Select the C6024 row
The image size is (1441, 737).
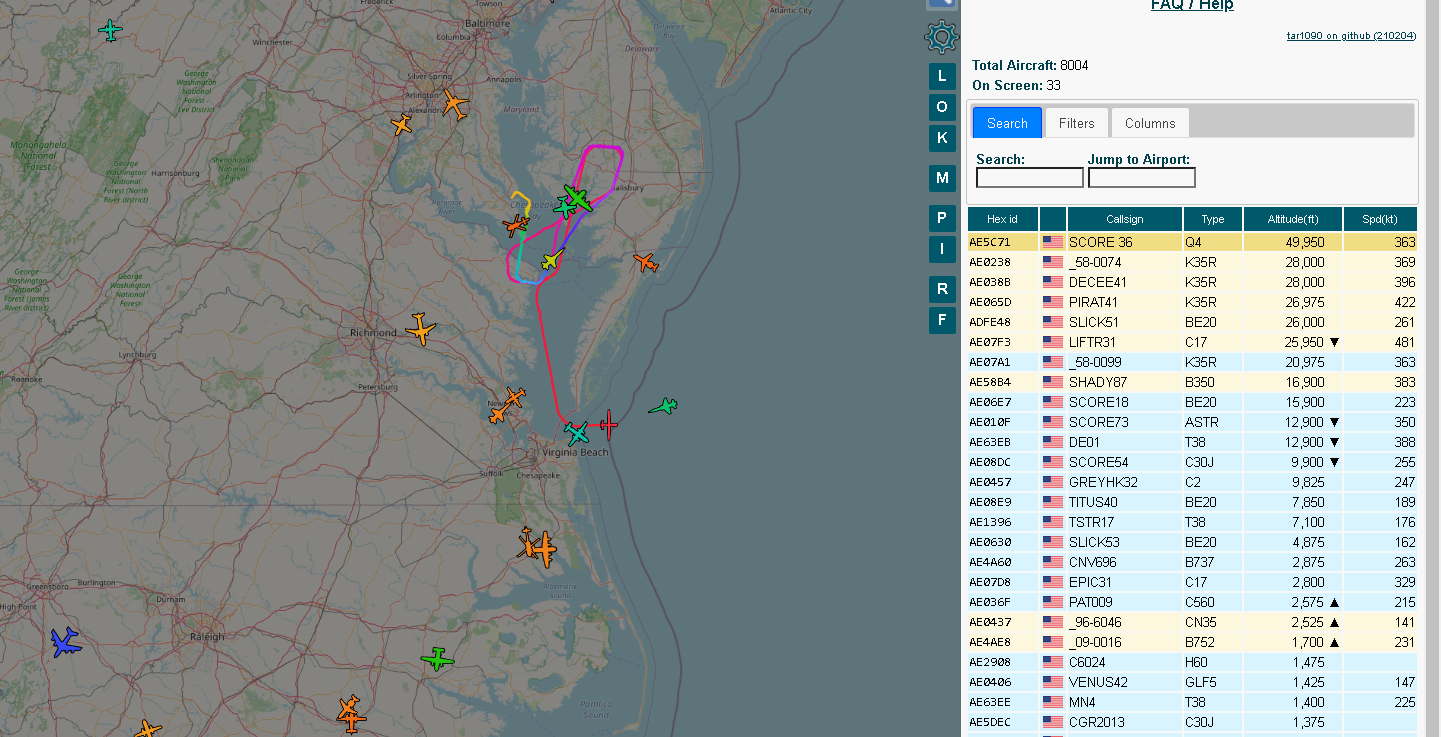(1192, 662)
